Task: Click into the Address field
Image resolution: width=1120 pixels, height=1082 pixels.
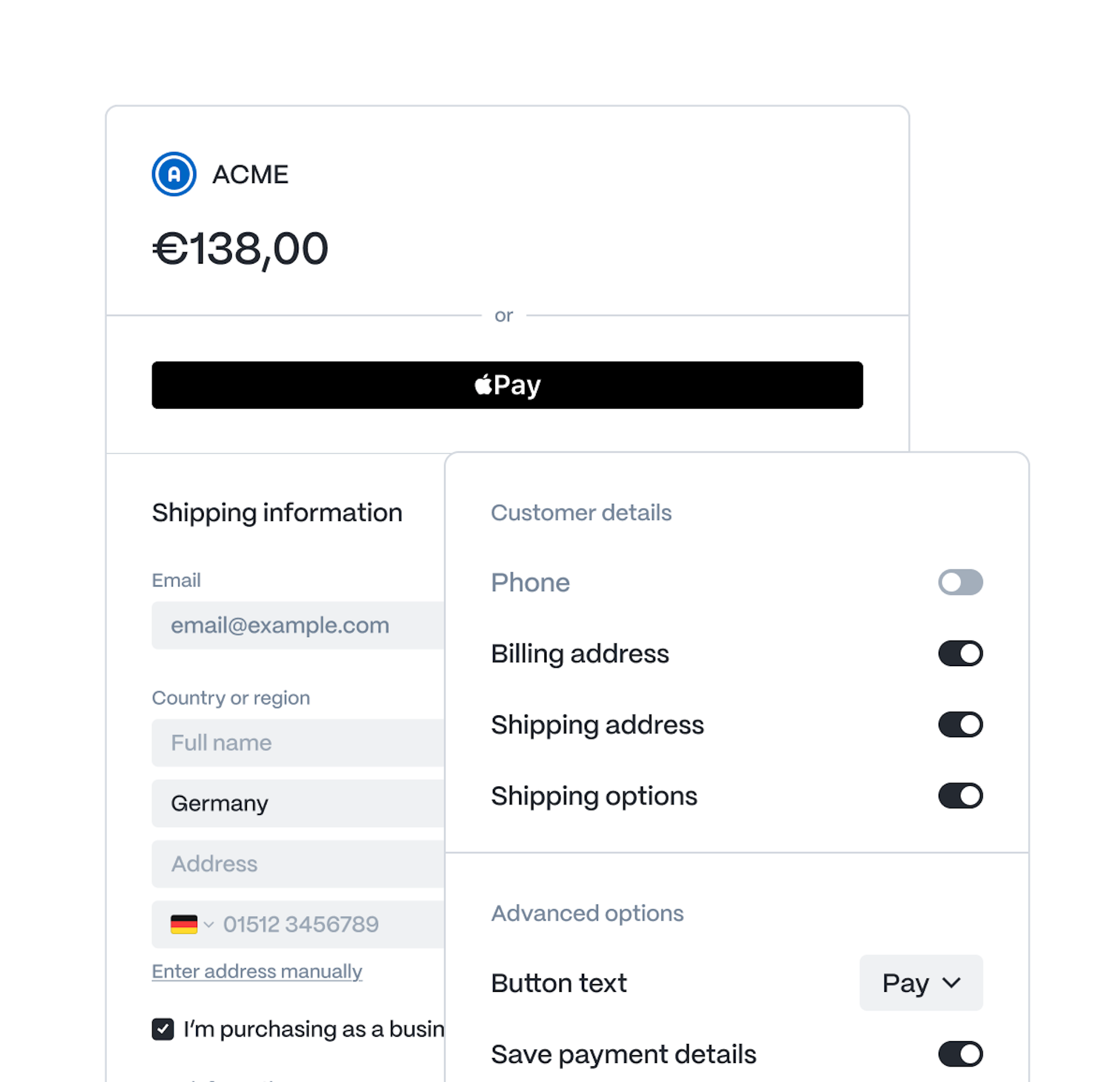Action: 297,864
